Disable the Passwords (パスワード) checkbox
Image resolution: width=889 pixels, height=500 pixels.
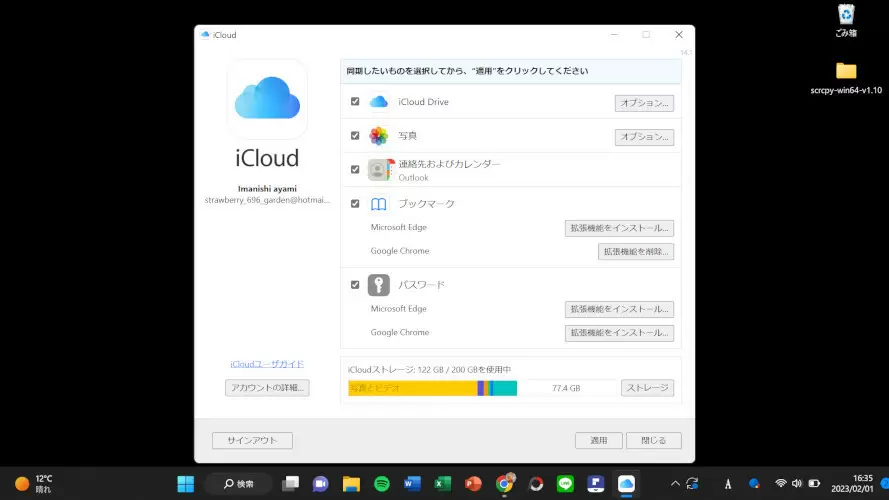click(355, 285)
